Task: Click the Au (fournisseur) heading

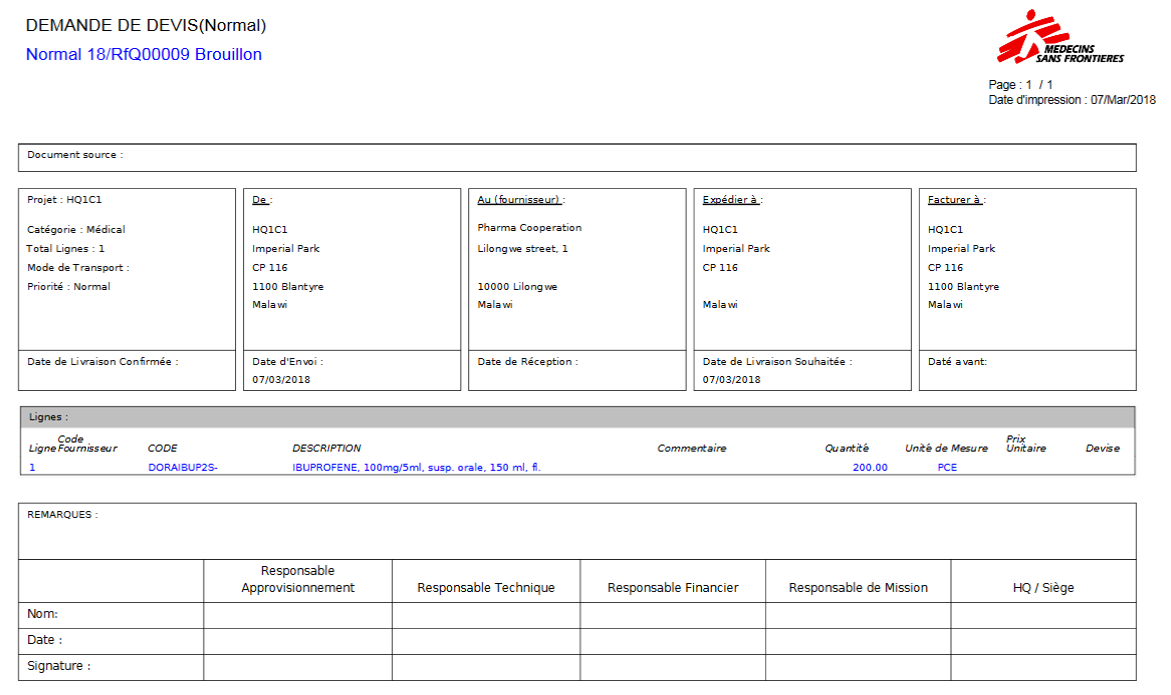Action: coord(520,200)
